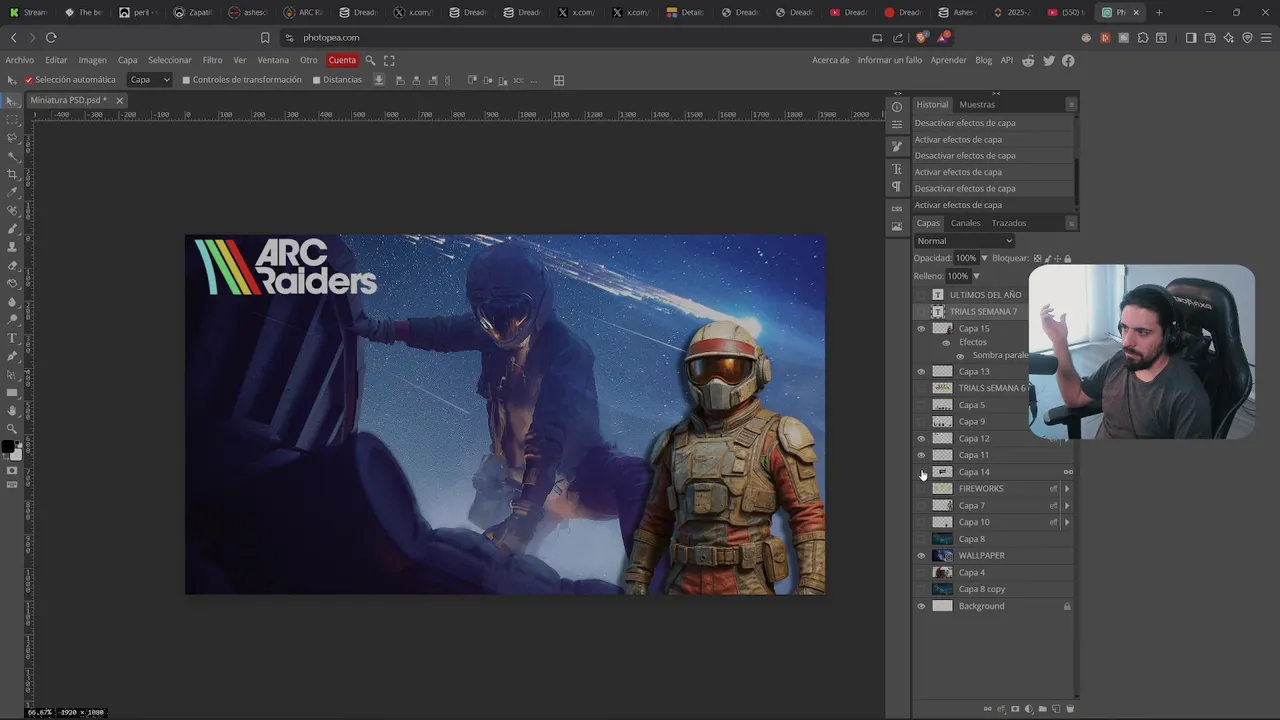
Task: Expand the FIREWORKS layer effects arrow
Action: (x=1067, y=489)
